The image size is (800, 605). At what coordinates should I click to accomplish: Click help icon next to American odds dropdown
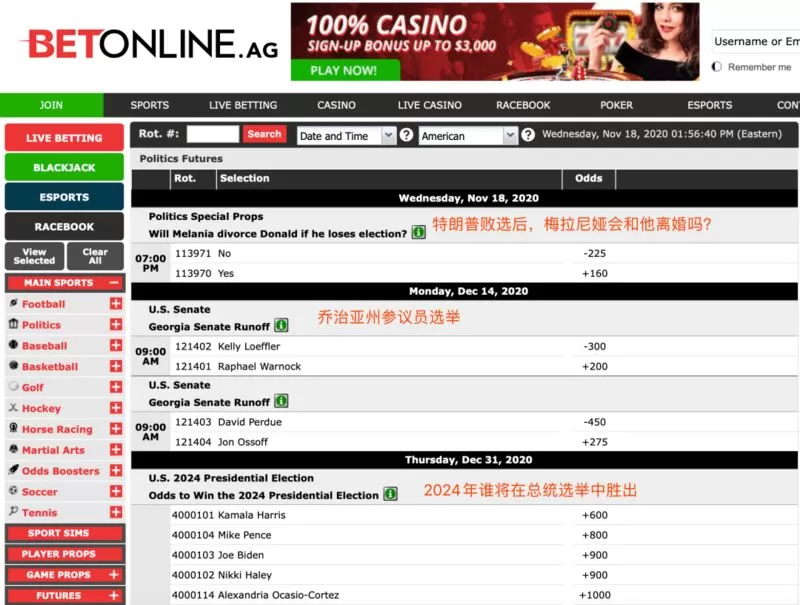(x=528, y=135)
